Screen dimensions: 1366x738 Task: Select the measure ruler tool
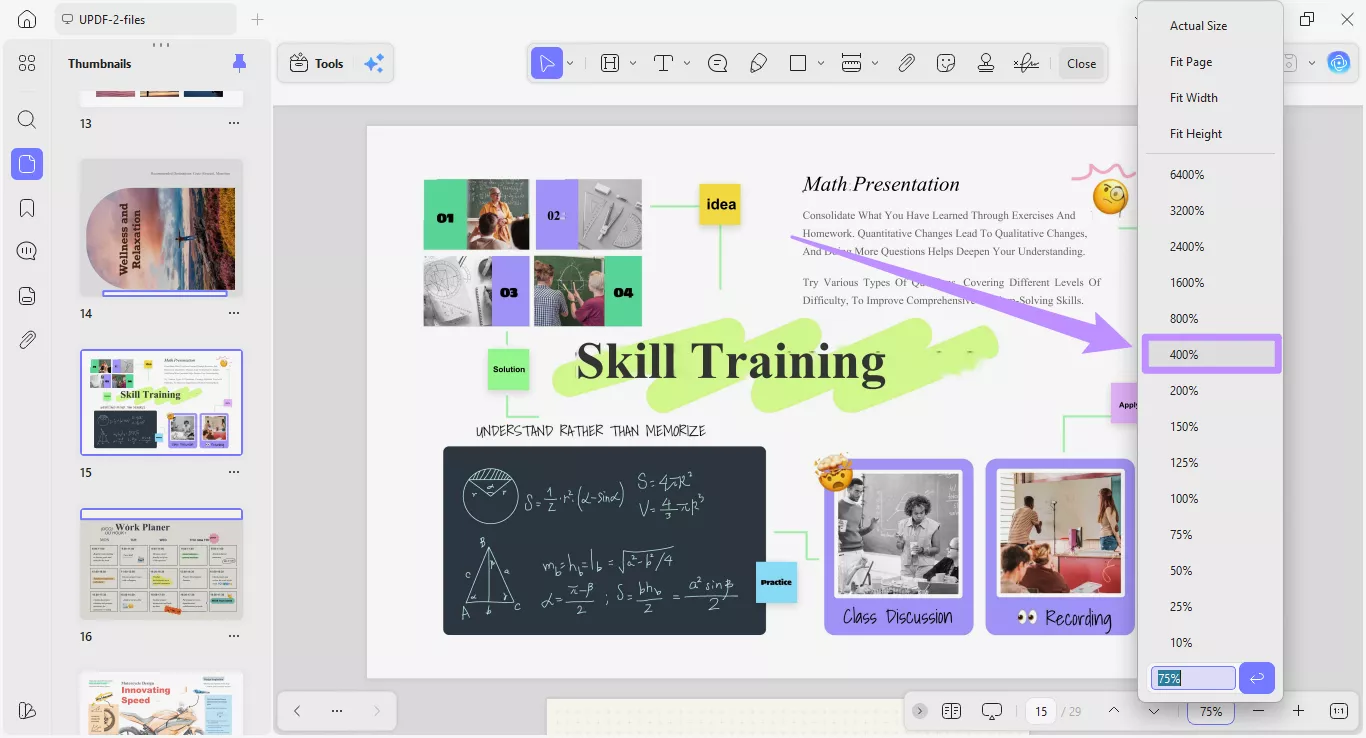852,63
